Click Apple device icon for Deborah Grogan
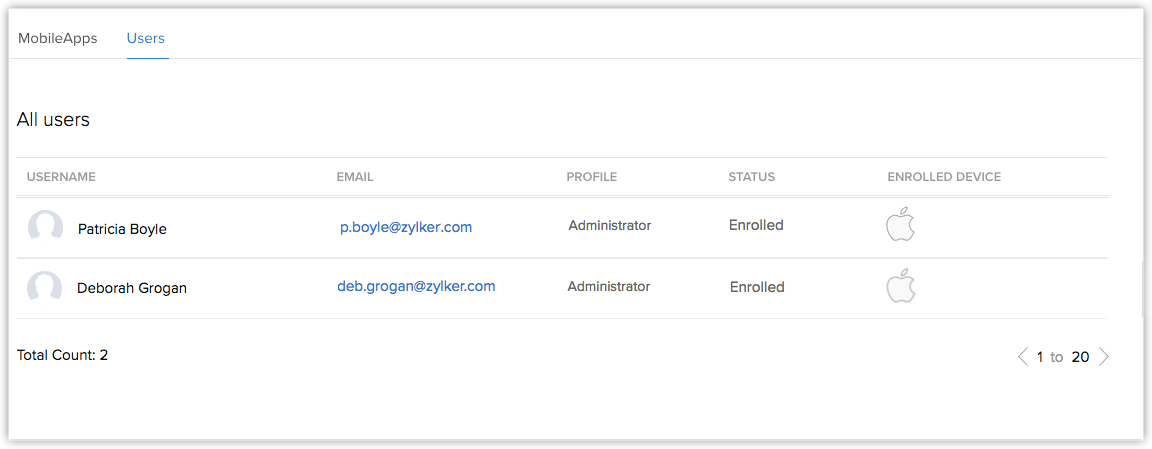The image size is (1152, 449). [x=900, y=285]
